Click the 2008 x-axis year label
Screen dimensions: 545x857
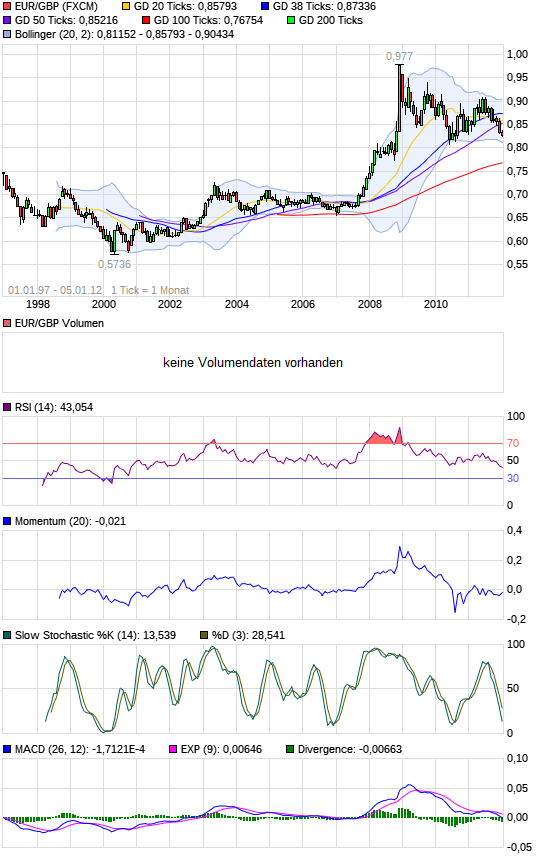click(x=370, y=304)
